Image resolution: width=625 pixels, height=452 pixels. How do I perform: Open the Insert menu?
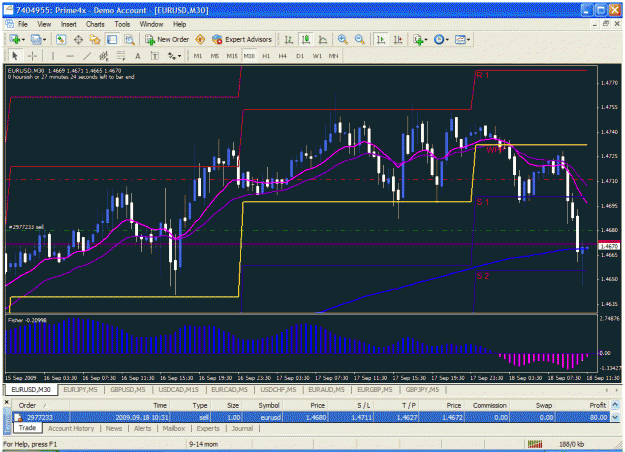click(69, 24)
